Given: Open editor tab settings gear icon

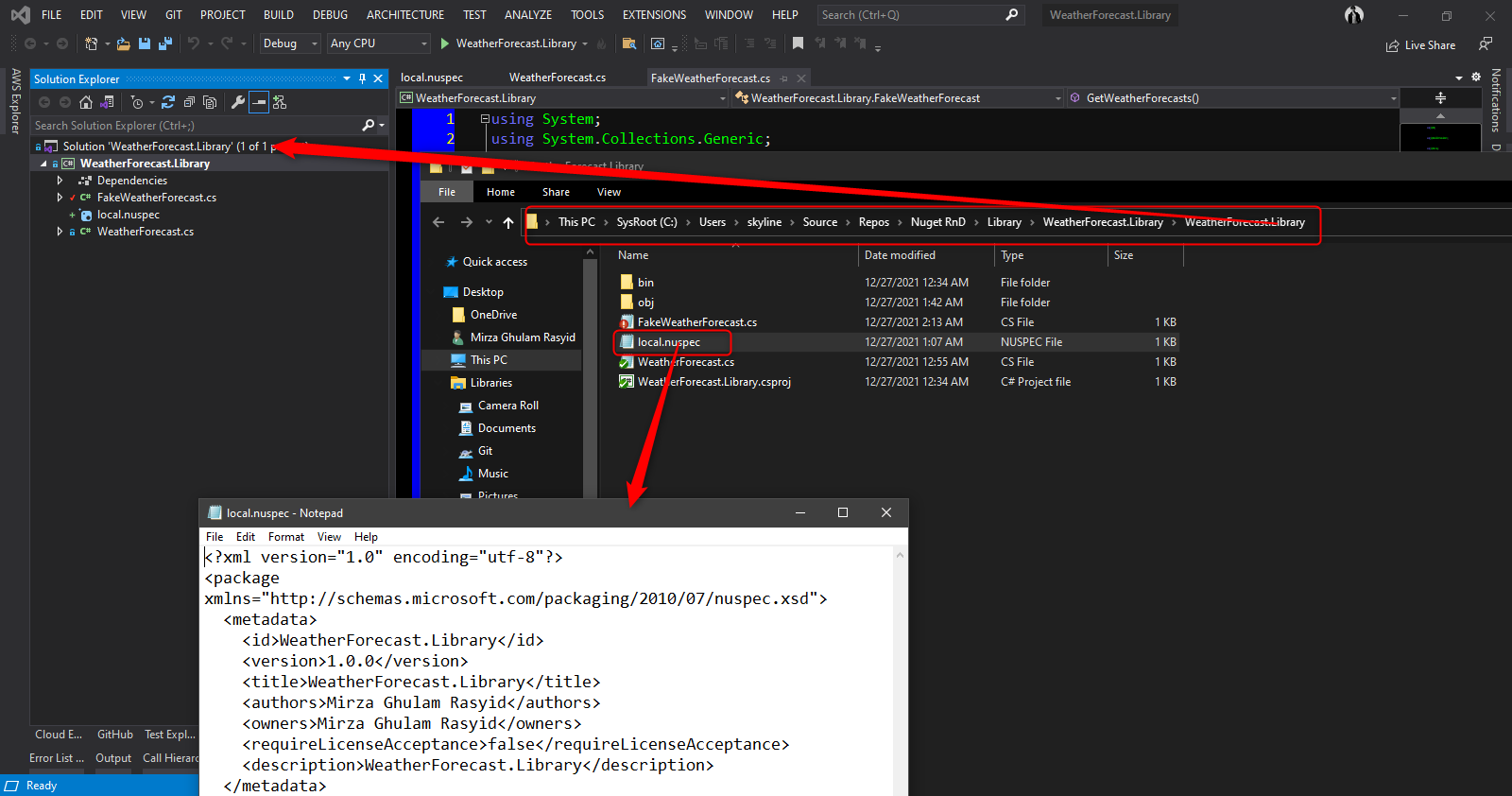Looking at the screenshot, I should 1476,78.
